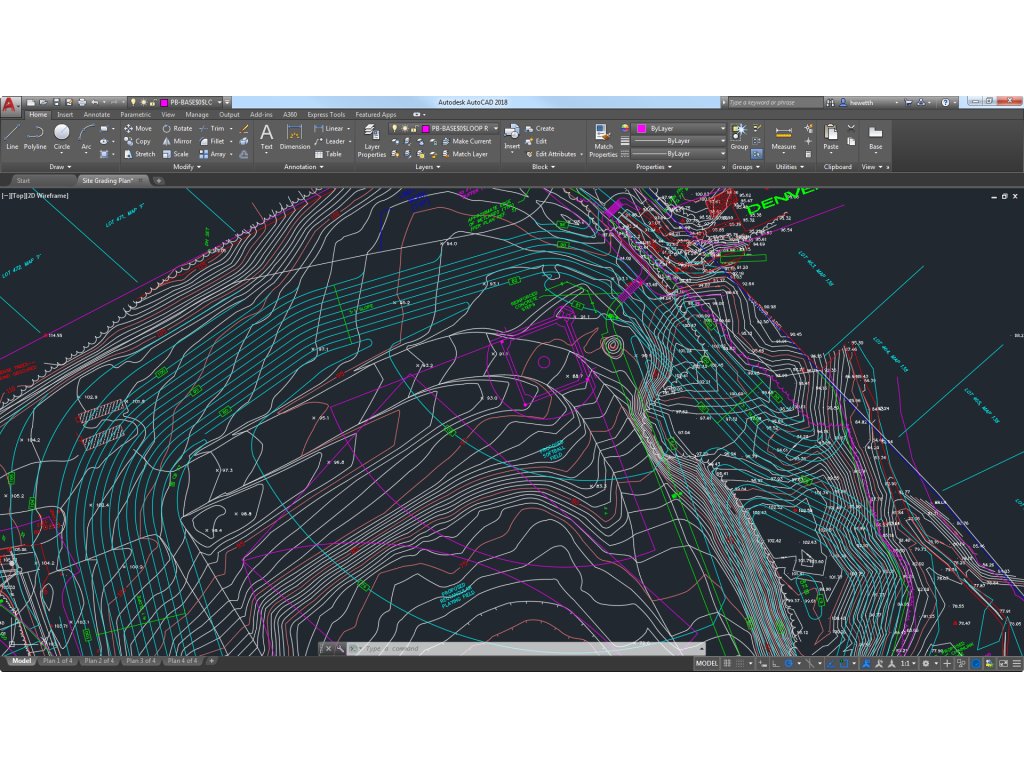Open the Plan 2 of 4 layout tab

click(99, 661)
